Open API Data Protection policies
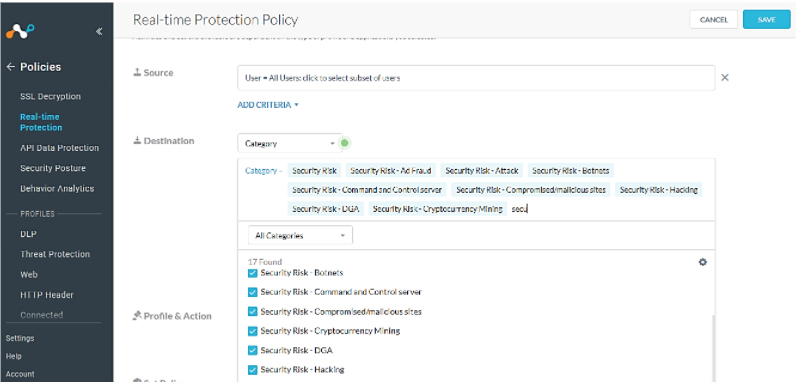 pyautogui.click(x=59, y=148)
